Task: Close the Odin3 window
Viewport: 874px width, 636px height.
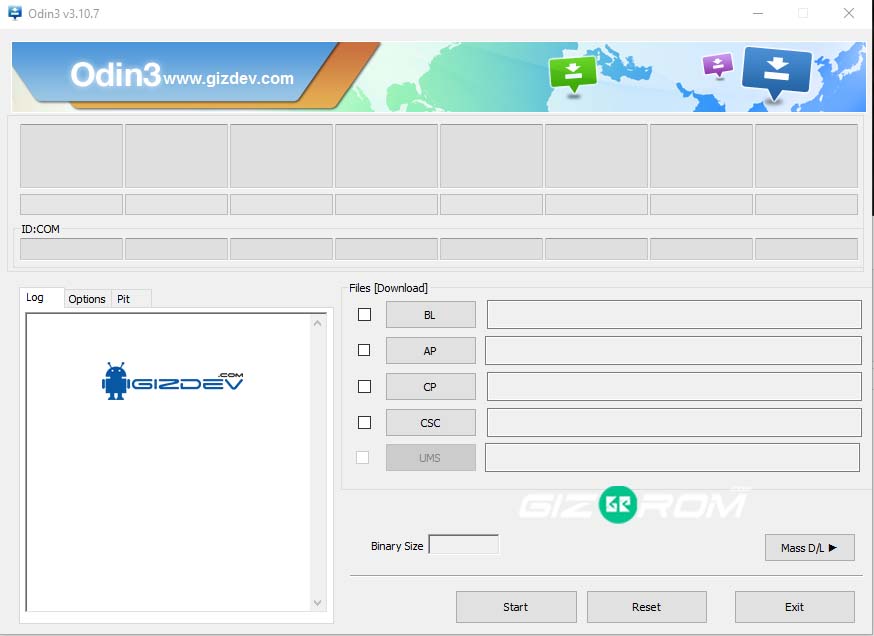Action: pyautogui.click(x=848, y=13)
